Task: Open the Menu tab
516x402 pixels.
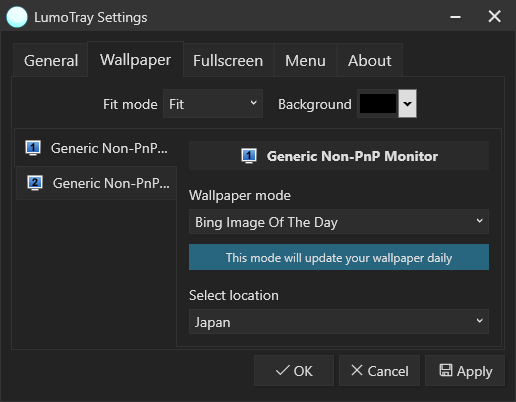Action: point(305,60)
